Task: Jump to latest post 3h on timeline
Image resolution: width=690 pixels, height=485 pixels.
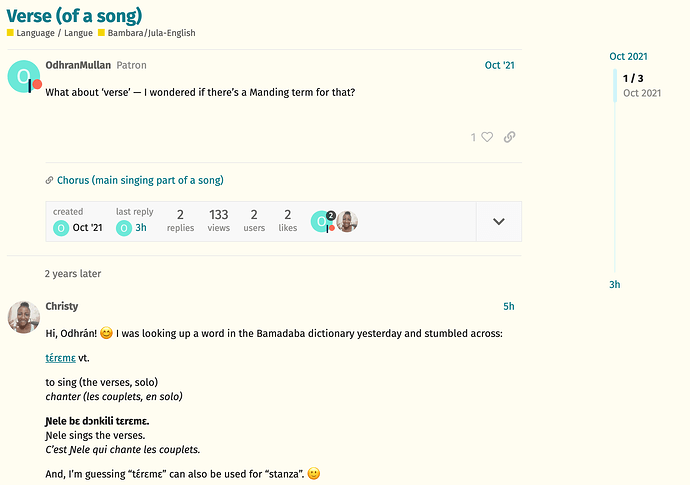Action: [614, 284]
